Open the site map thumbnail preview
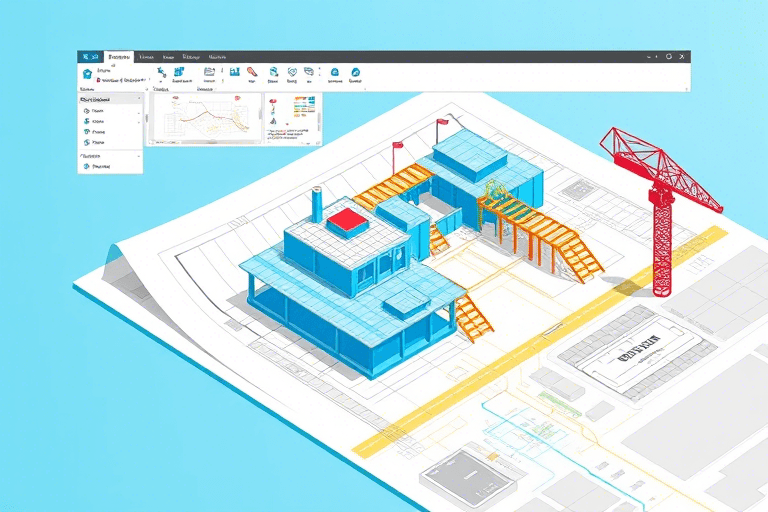 205,118
